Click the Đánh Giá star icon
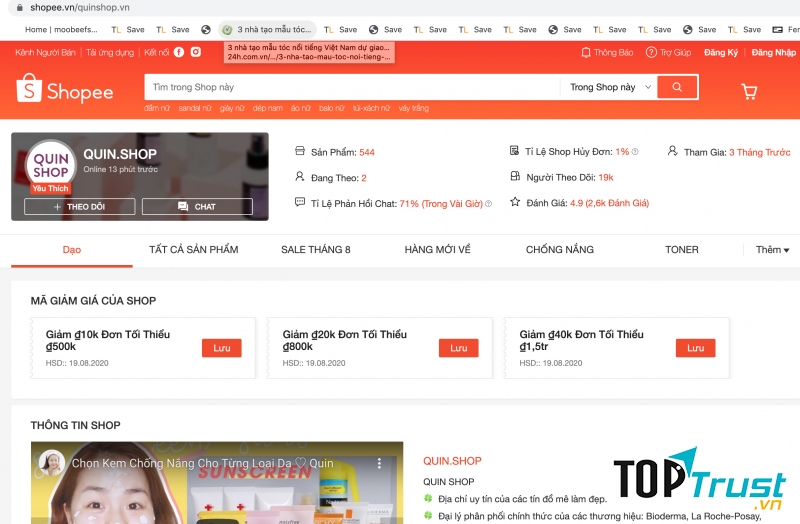800x524 pixels. [515, 202]
